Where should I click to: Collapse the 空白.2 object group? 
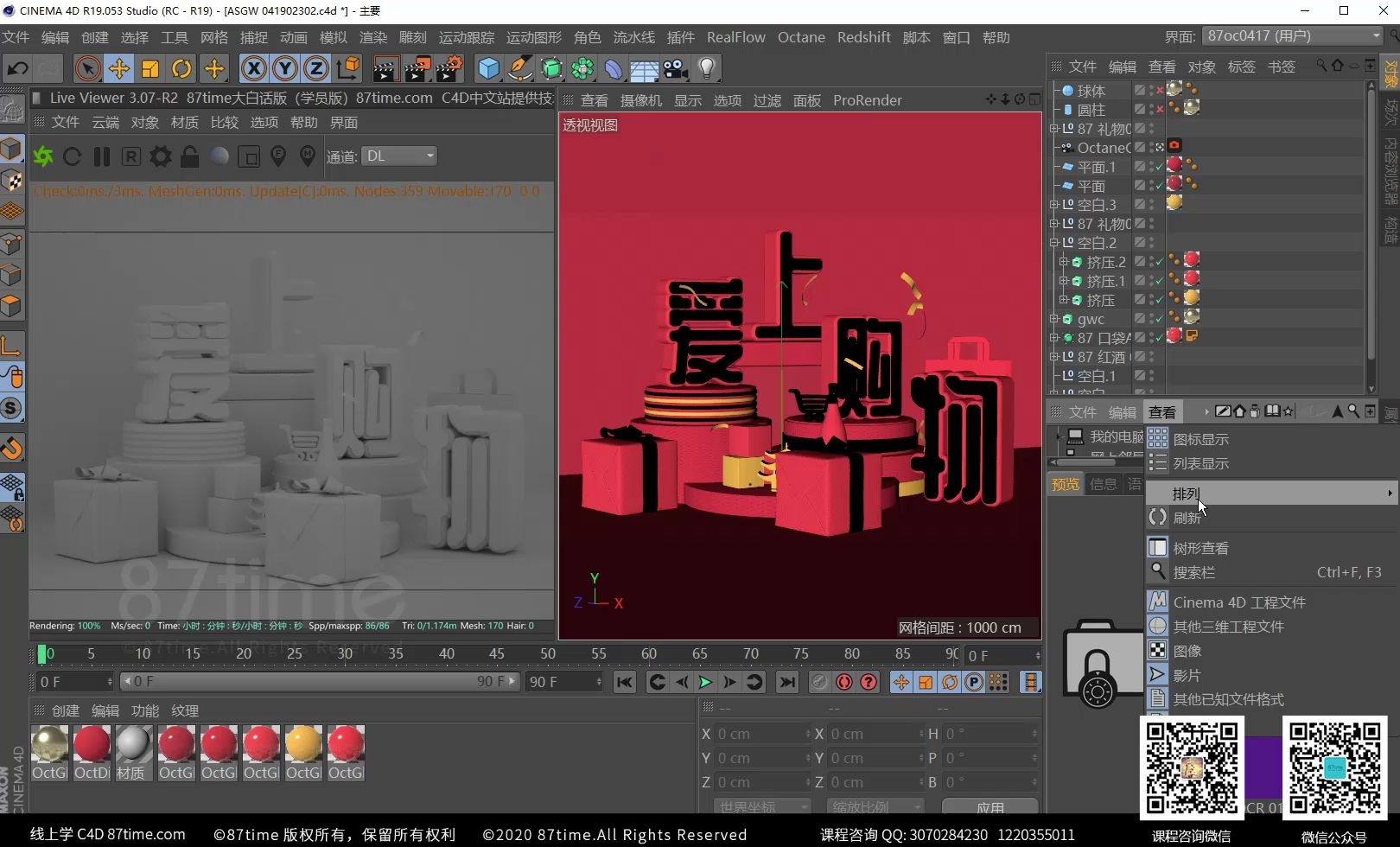click(x=1054, y=243)
